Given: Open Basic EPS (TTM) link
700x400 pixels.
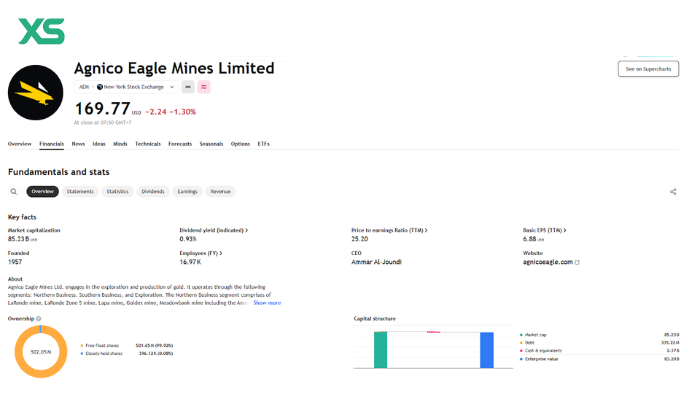Looking at the screenshot, I should [544, 230].
